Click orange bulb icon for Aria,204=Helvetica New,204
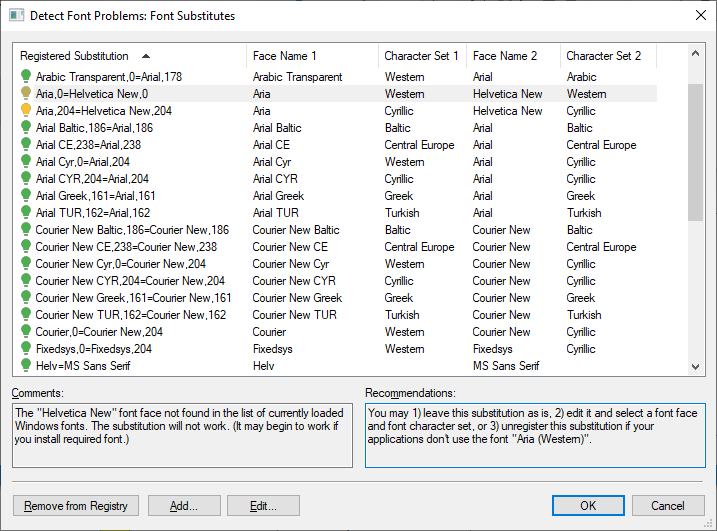 [x=26, y=110]
